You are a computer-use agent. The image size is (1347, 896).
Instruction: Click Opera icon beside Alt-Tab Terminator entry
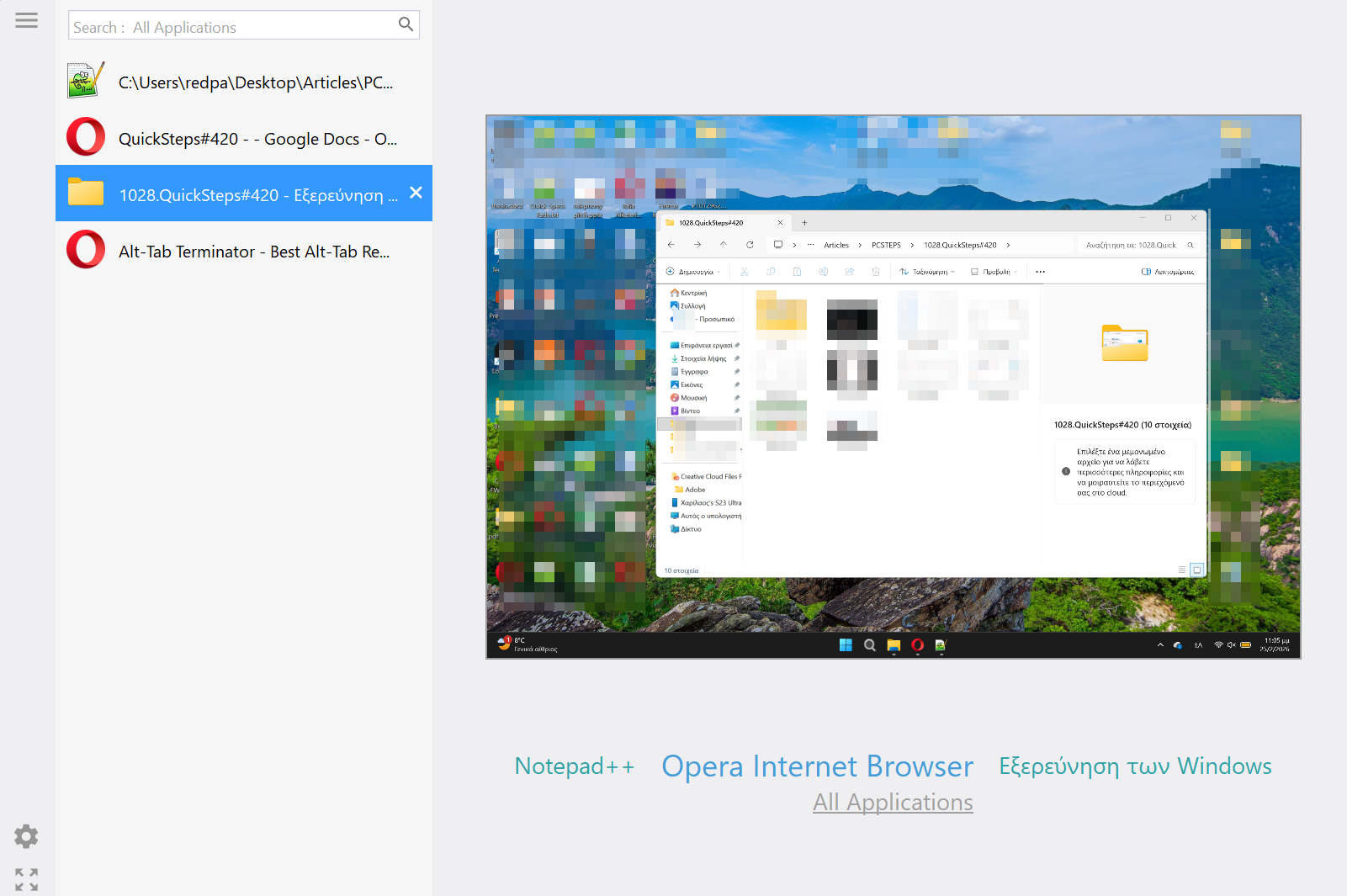tap(86, 250)
